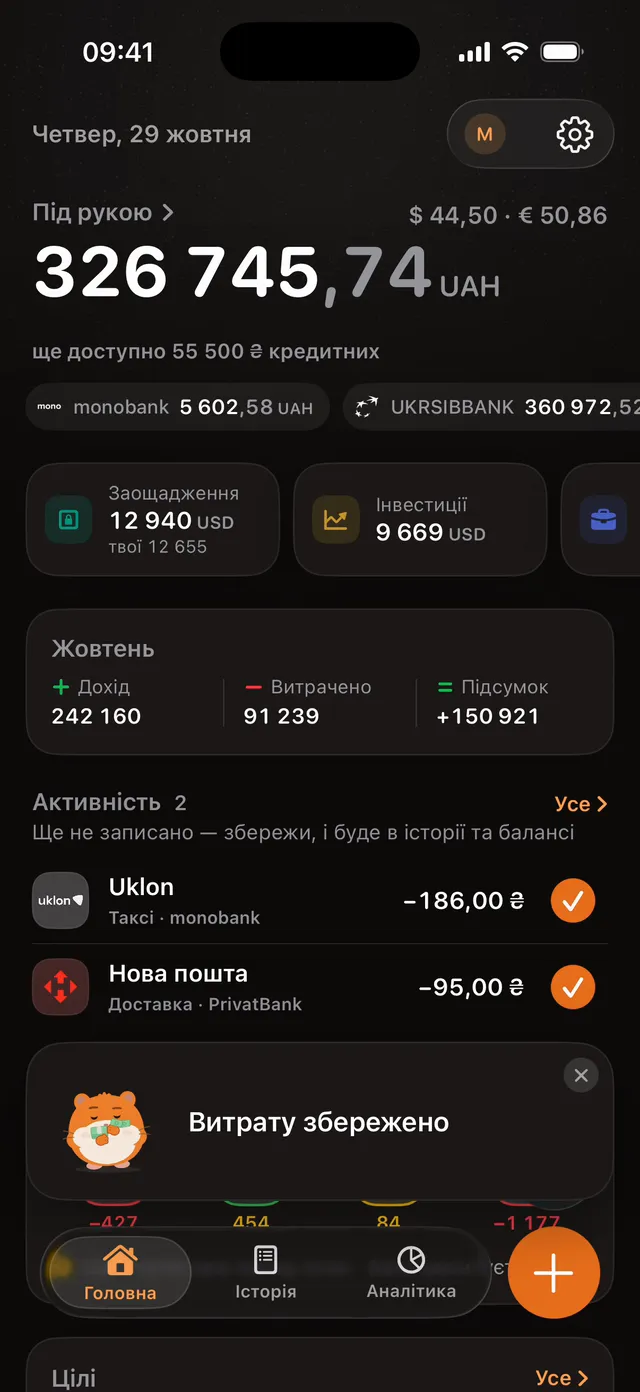Dismiss the Витрату збережено notification
This screenshot has width=640, height=1392.
pyautogui.click(x=581, y=1075)
